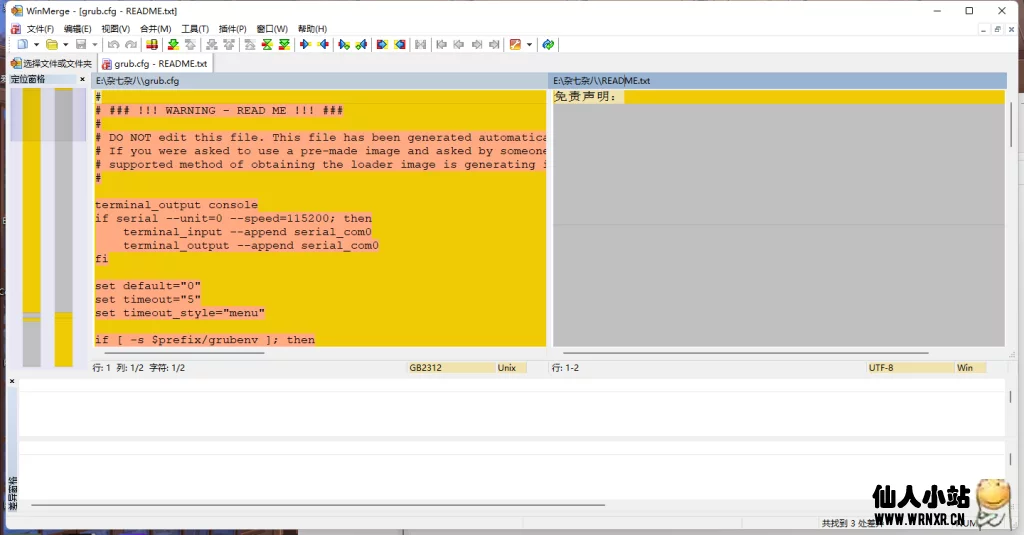Open the 插件(P) menu
This screenshot has width=1024, height=535.
232,29
